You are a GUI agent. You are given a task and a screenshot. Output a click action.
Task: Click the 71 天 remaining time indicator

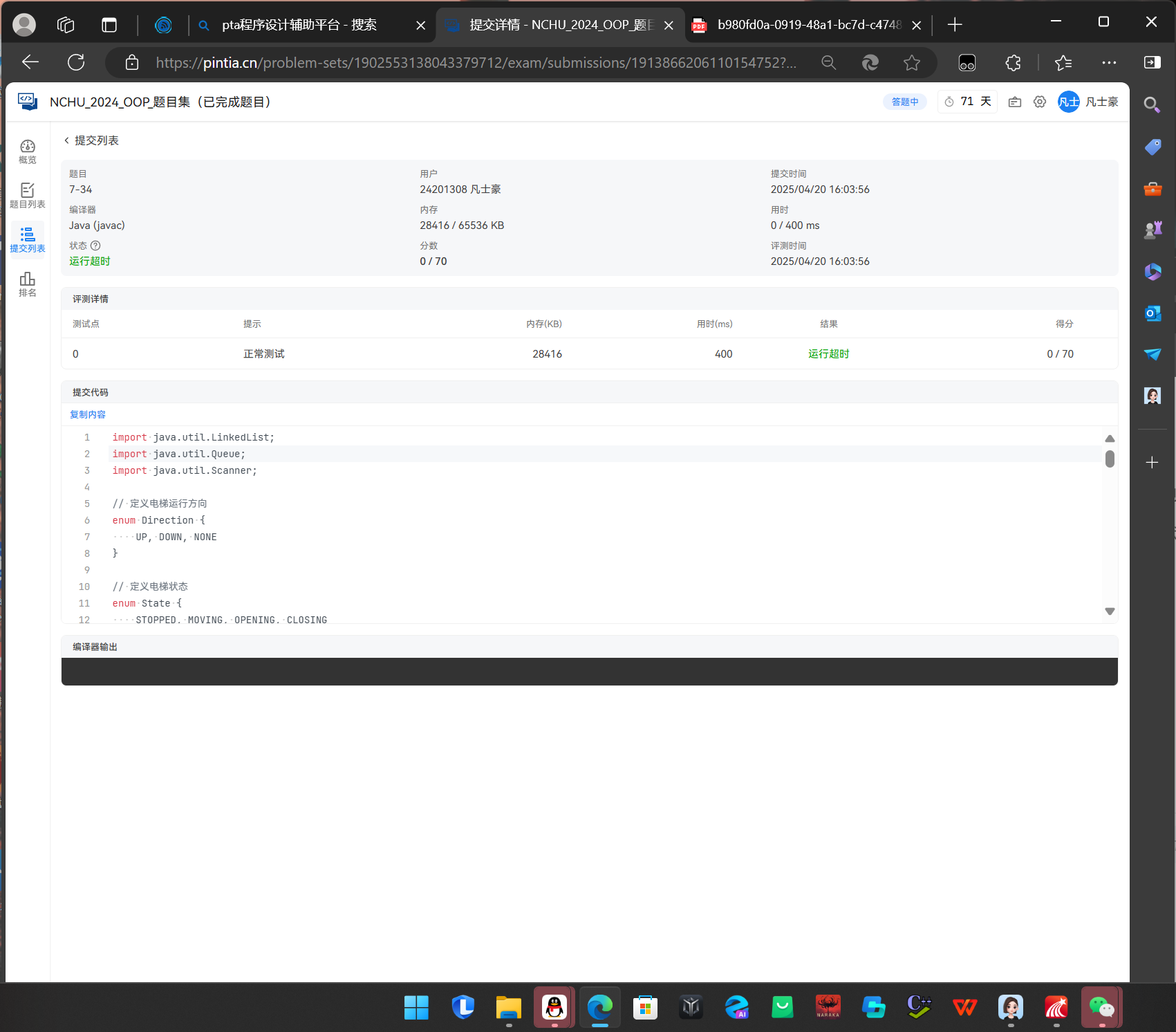pyautogui.click(x=968, y=102)
